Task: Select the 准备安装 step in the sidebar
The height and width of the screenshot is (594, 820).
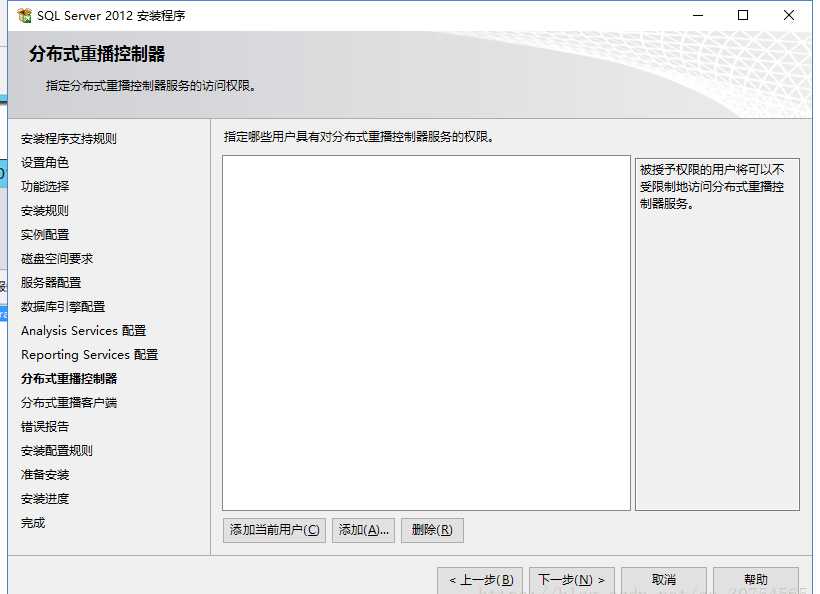Action: [45, 475]
